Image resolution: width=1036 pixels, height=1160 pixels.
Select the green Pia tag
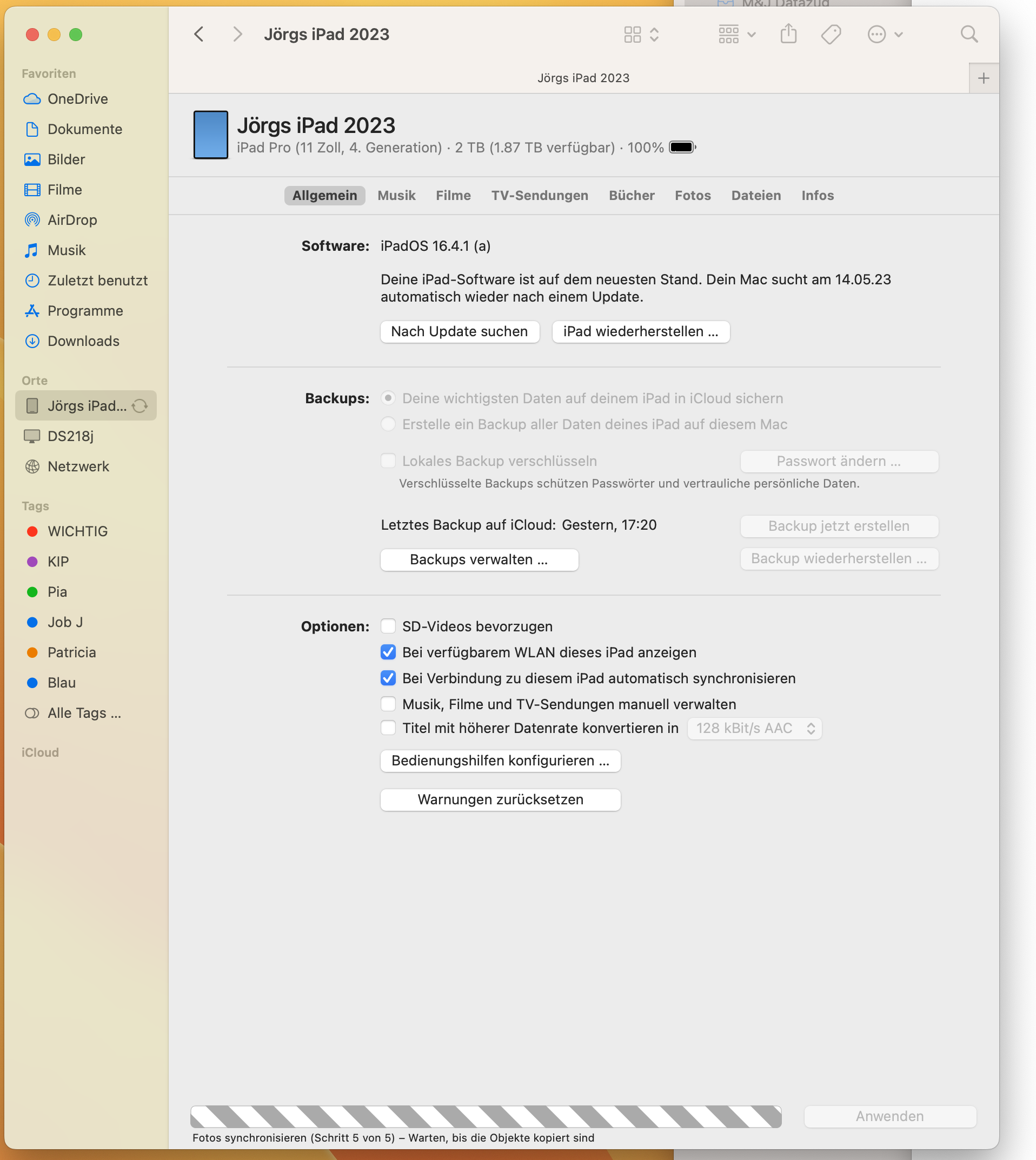[86, 592]
